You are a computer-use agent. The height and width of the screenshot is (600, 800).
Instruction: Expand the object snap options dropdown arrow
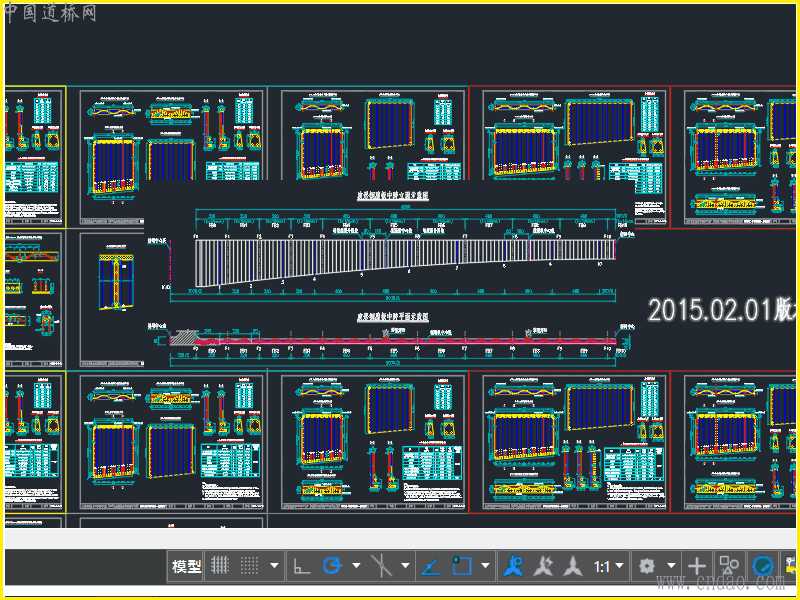click(x=485, y=566)
